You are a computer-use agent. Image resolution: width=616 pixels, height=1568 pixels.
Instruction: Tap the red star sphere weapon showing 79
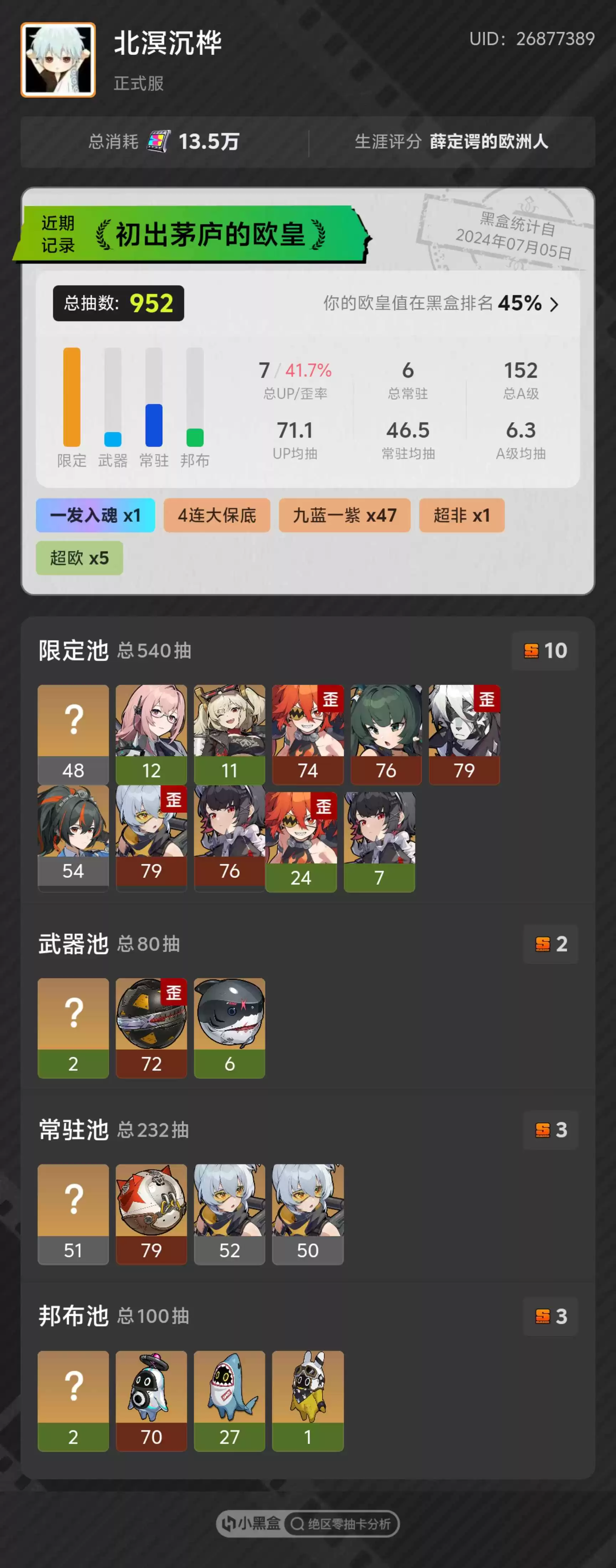[x=152, y=1215]
